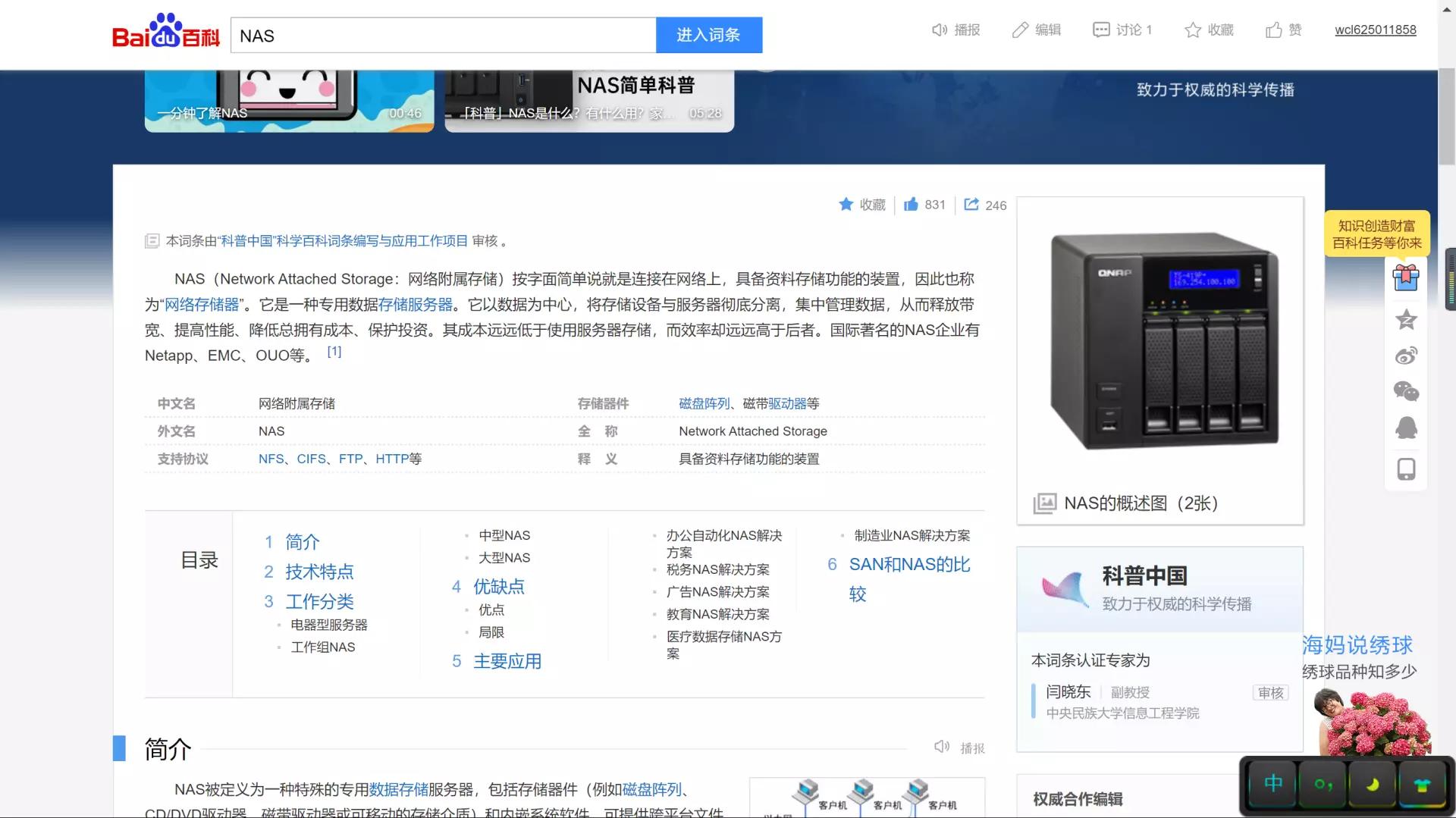Click the speaker 播报 icon beside the 简介 heading

[x=942, y=746]
